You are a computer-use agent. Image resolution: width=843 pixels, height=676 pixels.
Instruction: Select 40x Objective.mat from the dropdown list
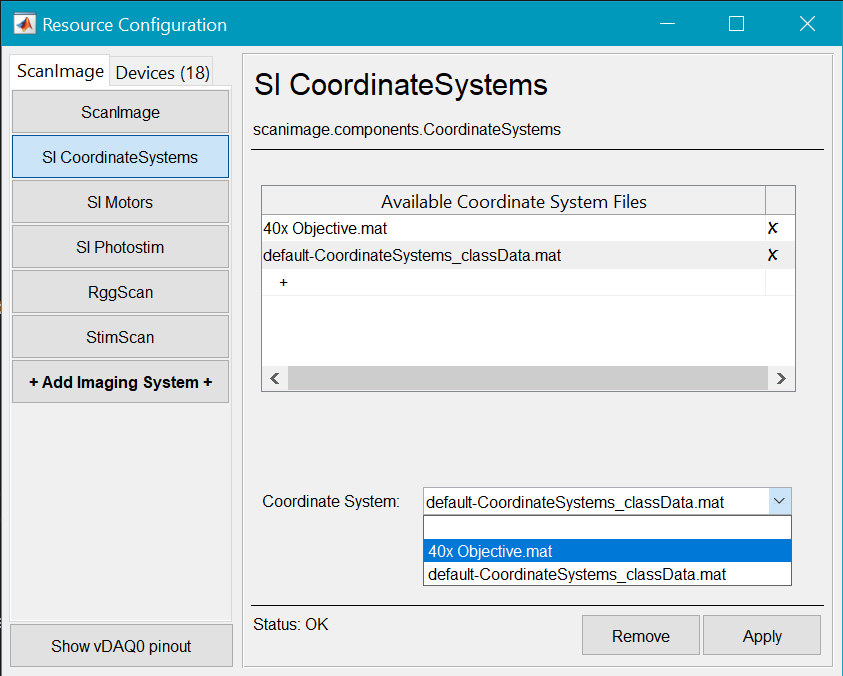(x=607, y=551)
